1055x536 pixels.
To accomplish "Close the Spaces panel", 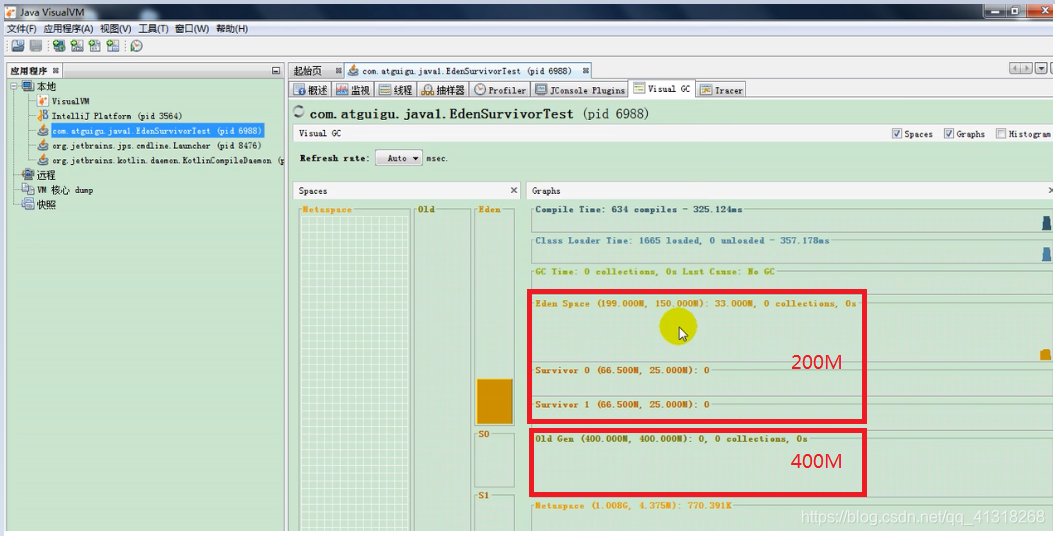I will coord(514,190).
